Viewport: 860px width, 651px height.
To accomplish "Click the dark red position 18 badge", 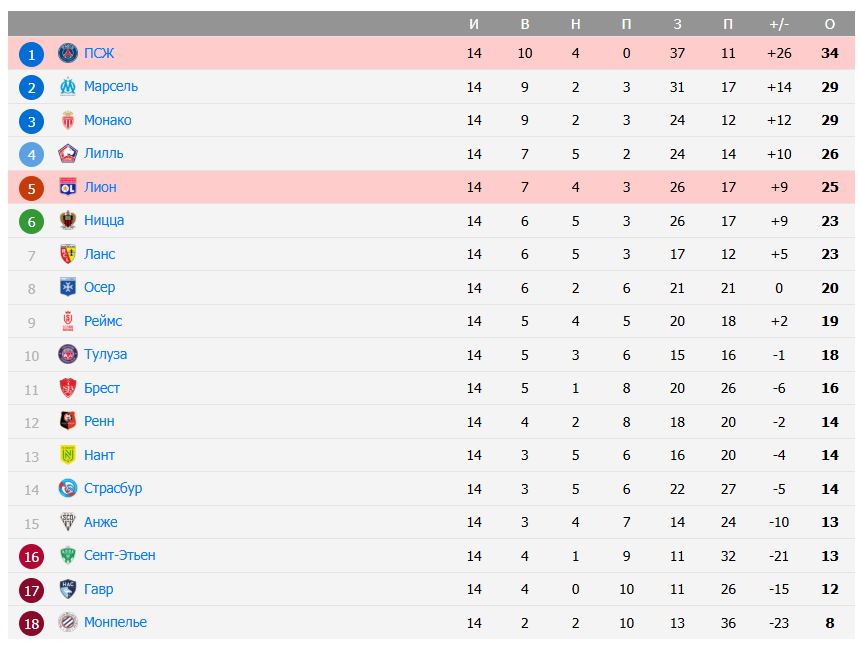I will click(31, 623).
